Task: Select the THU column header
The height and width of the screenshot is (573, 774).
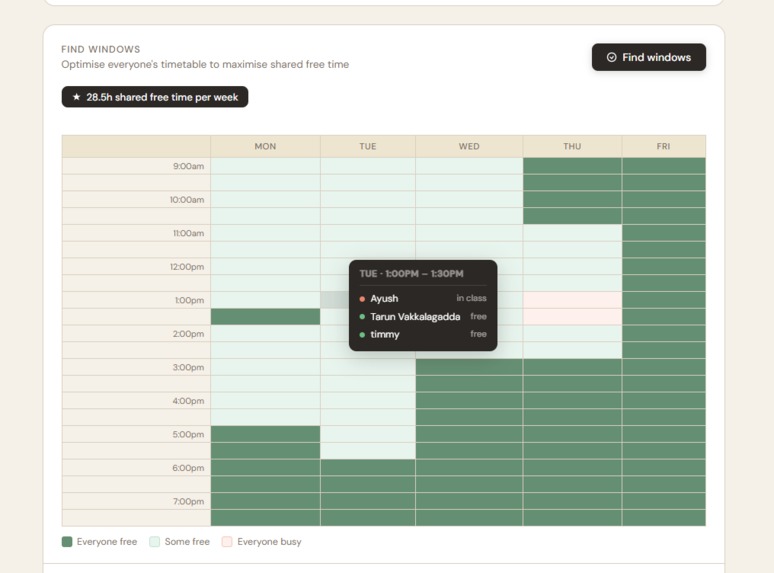Action: (572, 147)
